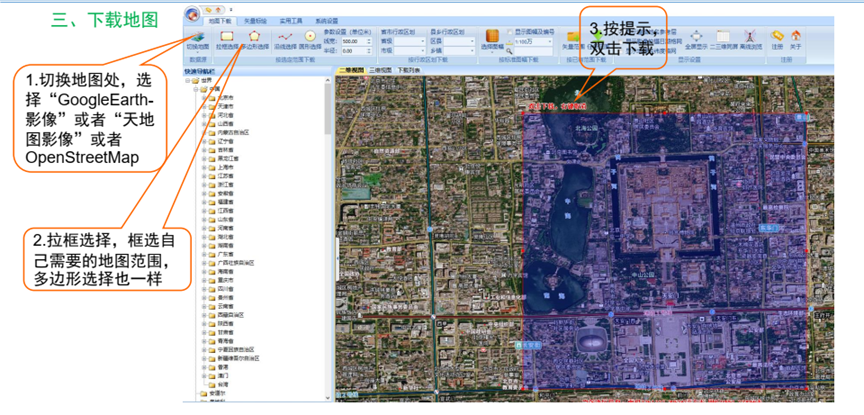Open the 矢量标绘 ribbon tab

coord(255,21)
